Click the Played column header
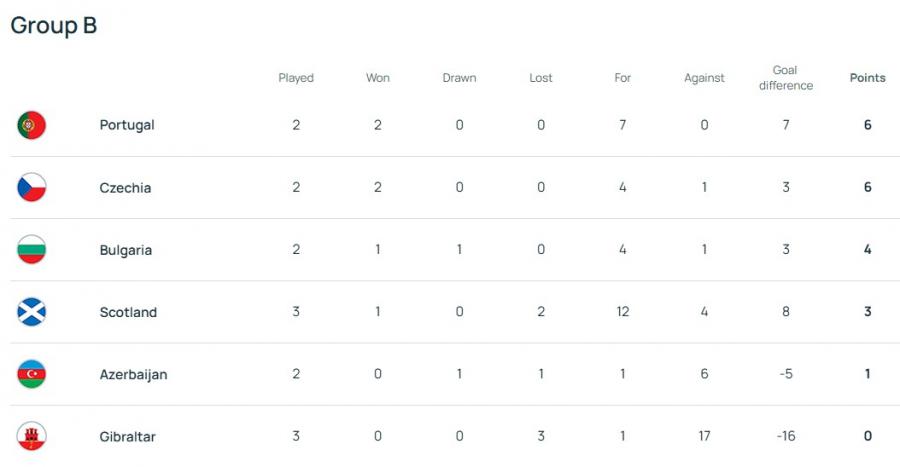 point(296,78)
